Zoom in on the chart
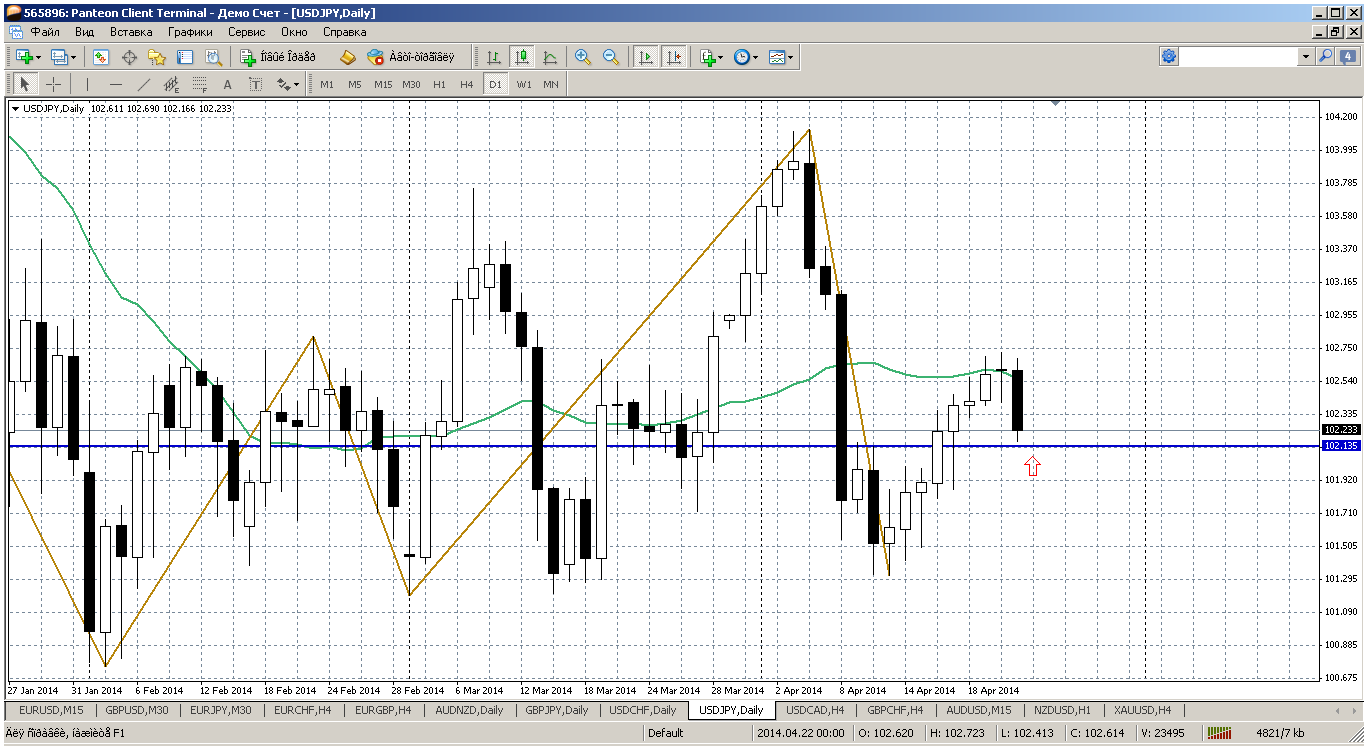The height and width of the screenshot is (746, 1368). 583,57
